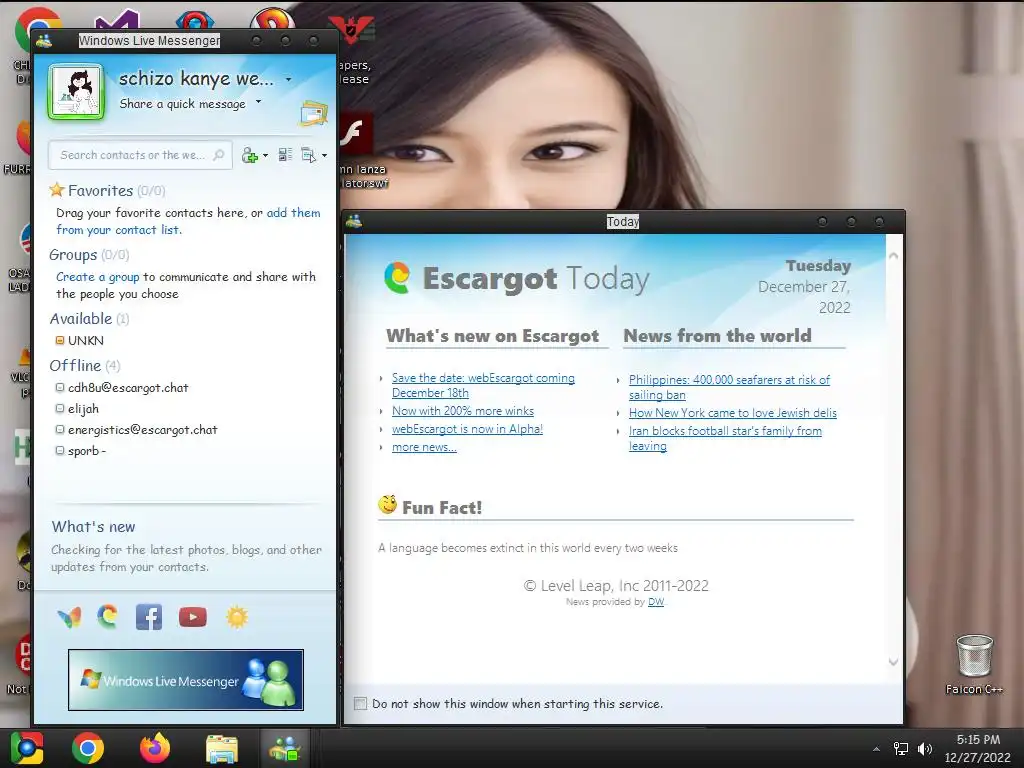
Task: Click the Start button on taskbar
Action: click(x=27, y=748)
